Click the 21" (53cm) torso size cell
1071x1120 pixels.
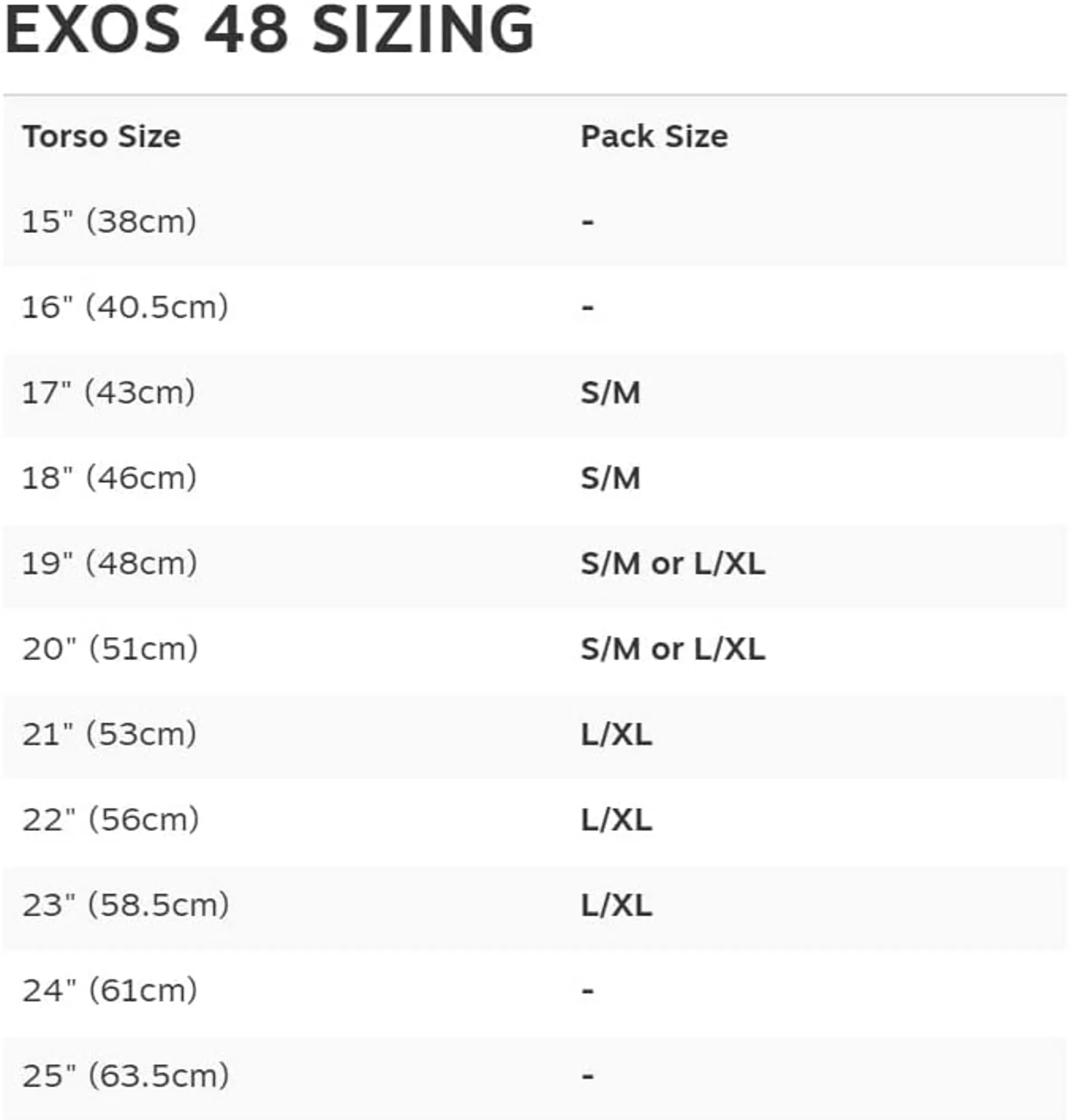coord(109,734)
